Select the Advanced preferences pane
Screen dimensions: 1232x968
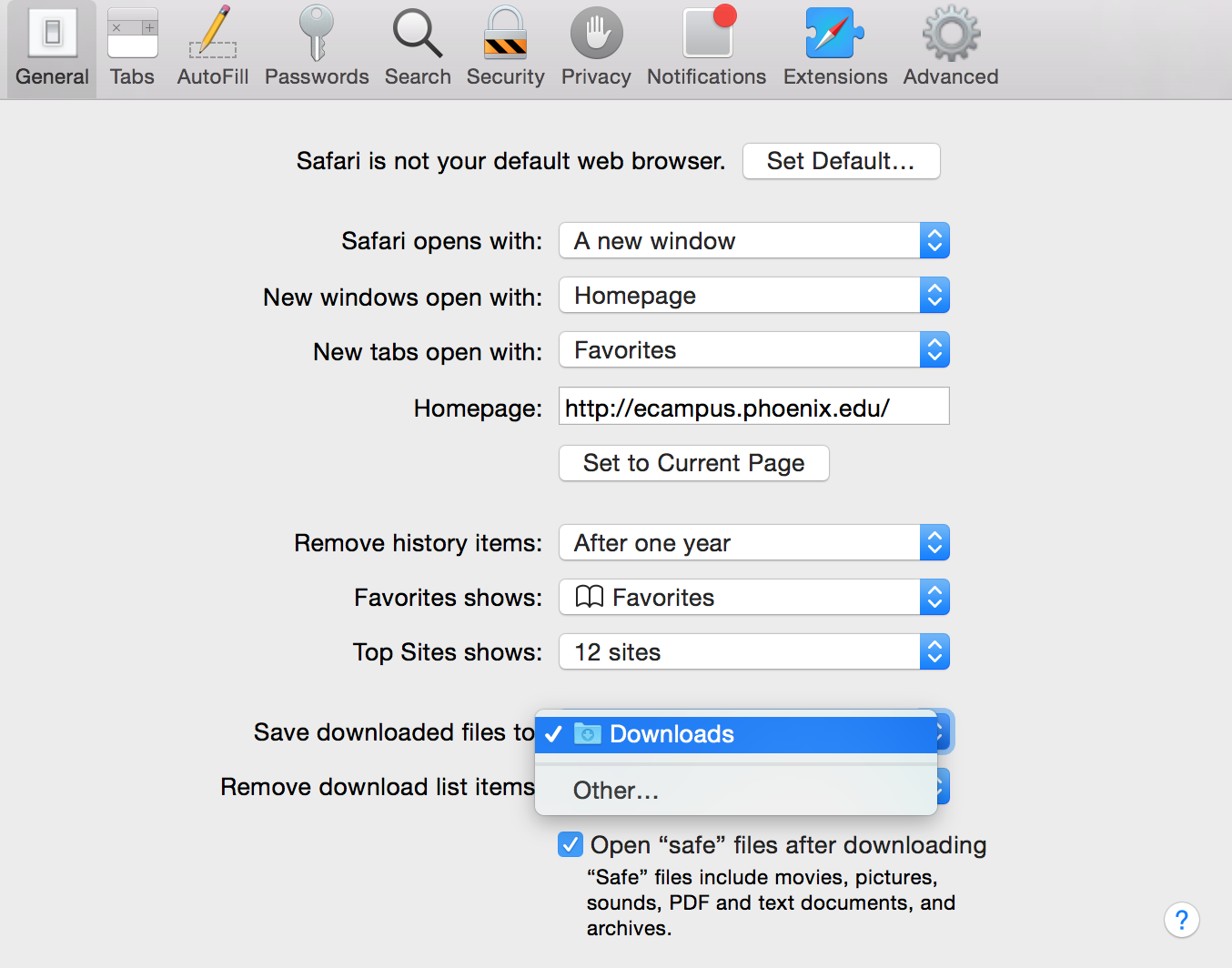click(951, 48)
